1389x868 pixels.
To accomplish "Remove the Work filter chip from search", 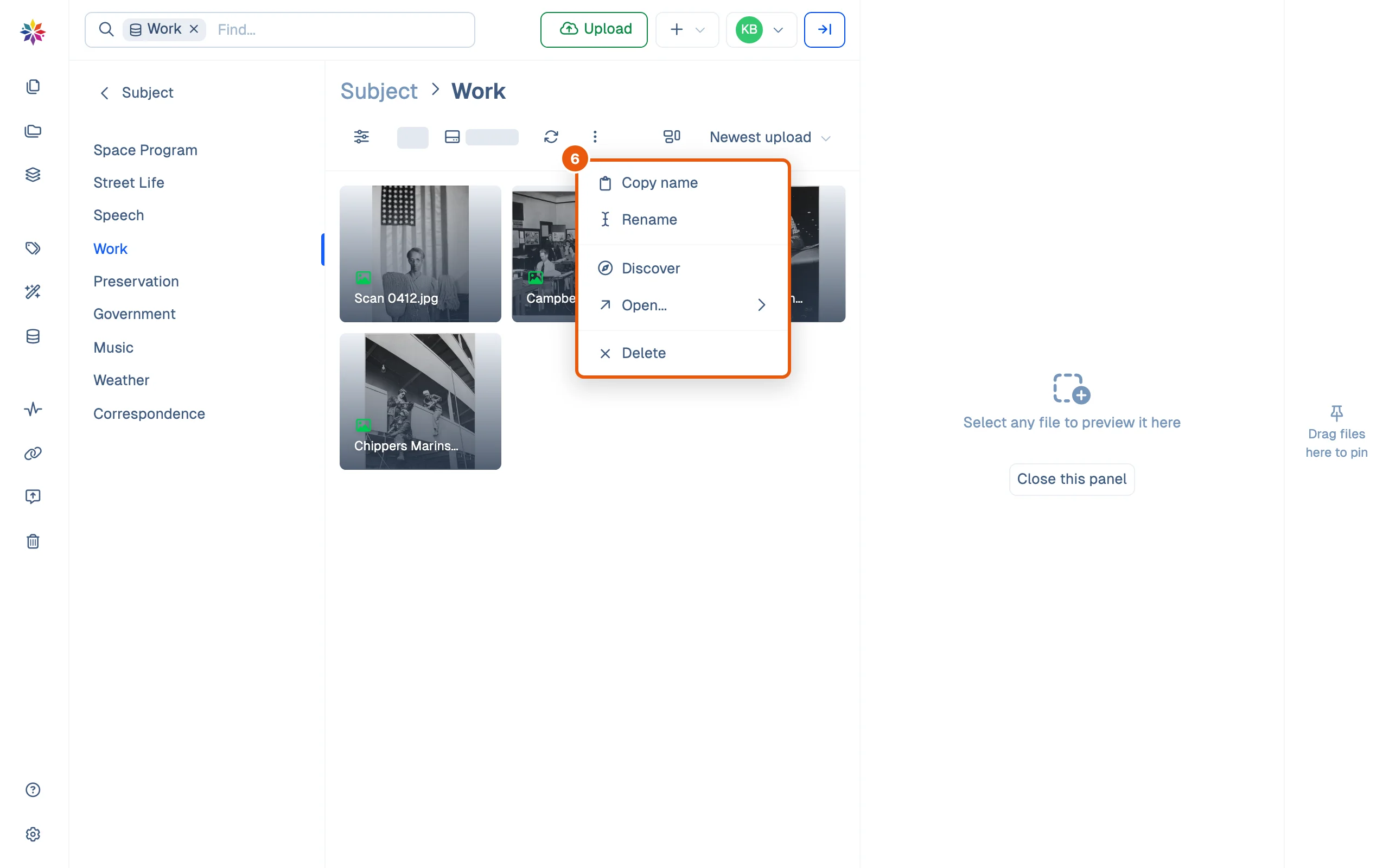I will click(x=194, y=29).
